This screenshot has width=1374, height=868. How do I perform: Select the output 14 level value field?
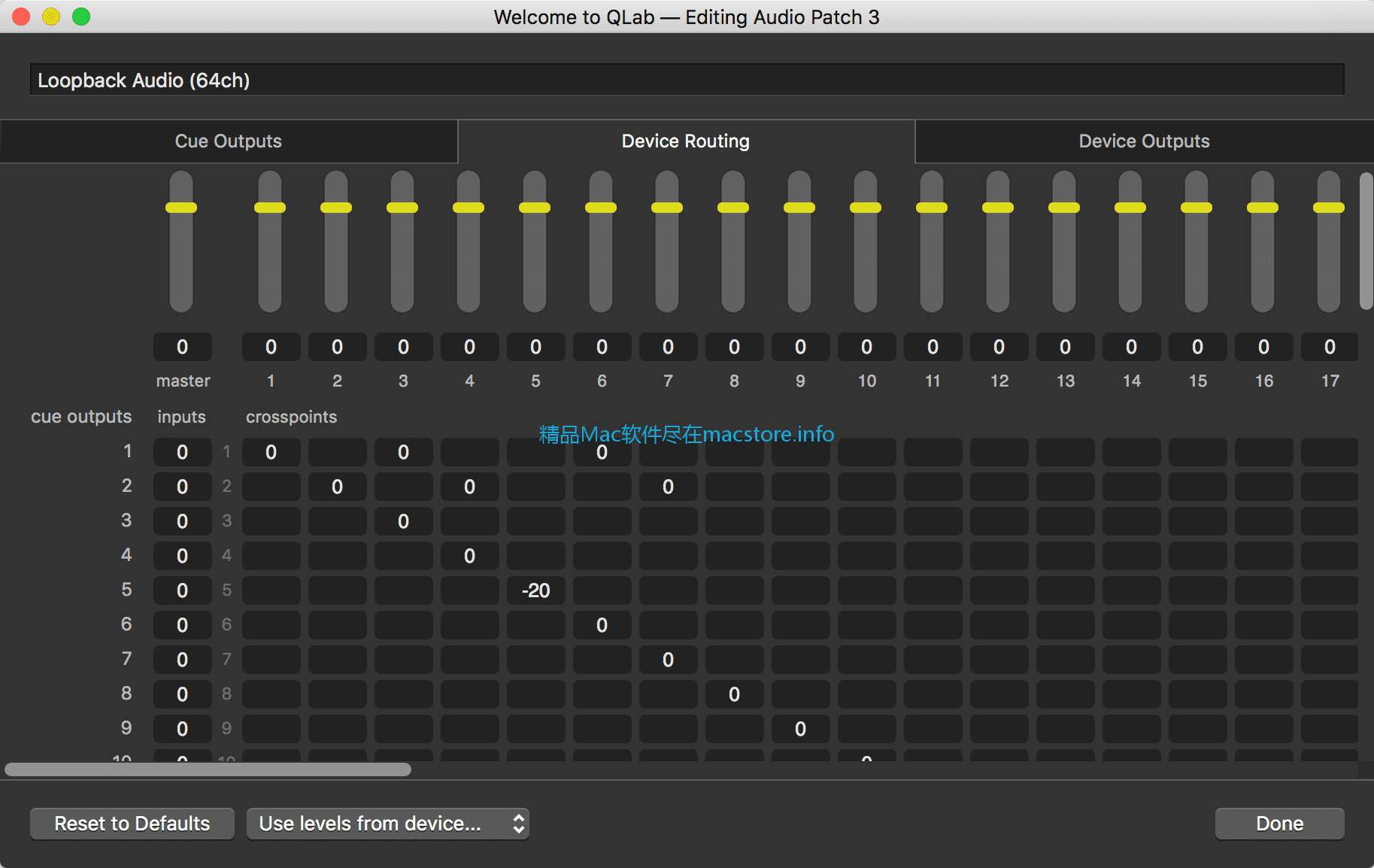[1131, 347]
